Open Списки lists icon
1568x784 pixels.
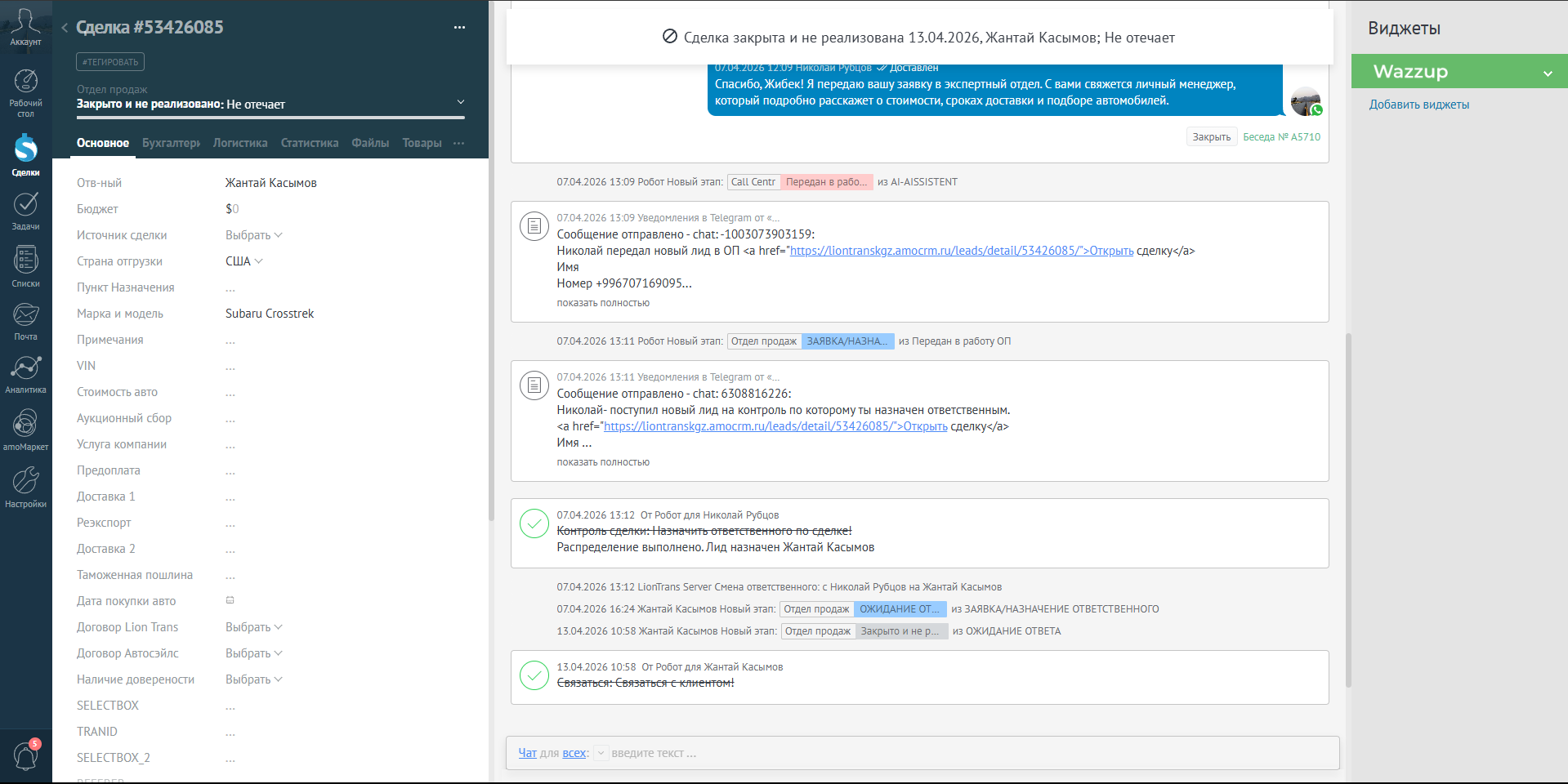pyautogui.click(x=25, y=266)
